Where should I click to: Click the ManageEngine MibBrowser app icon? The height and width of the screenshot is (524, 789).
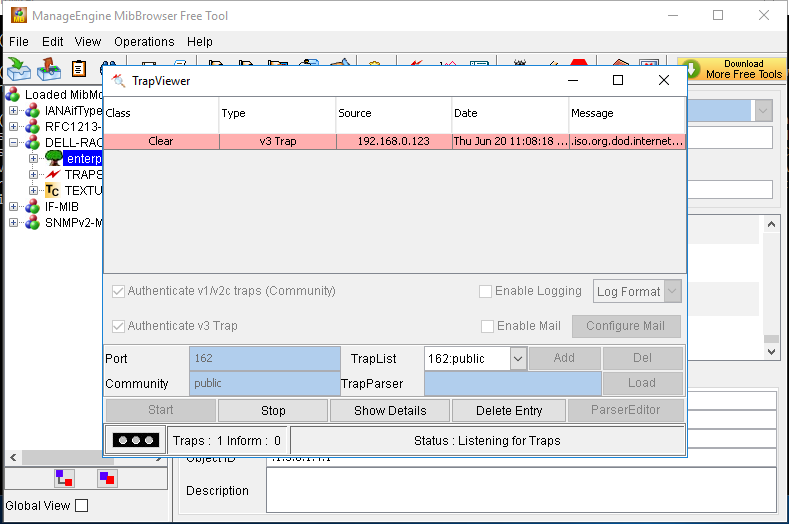[19, 15]
